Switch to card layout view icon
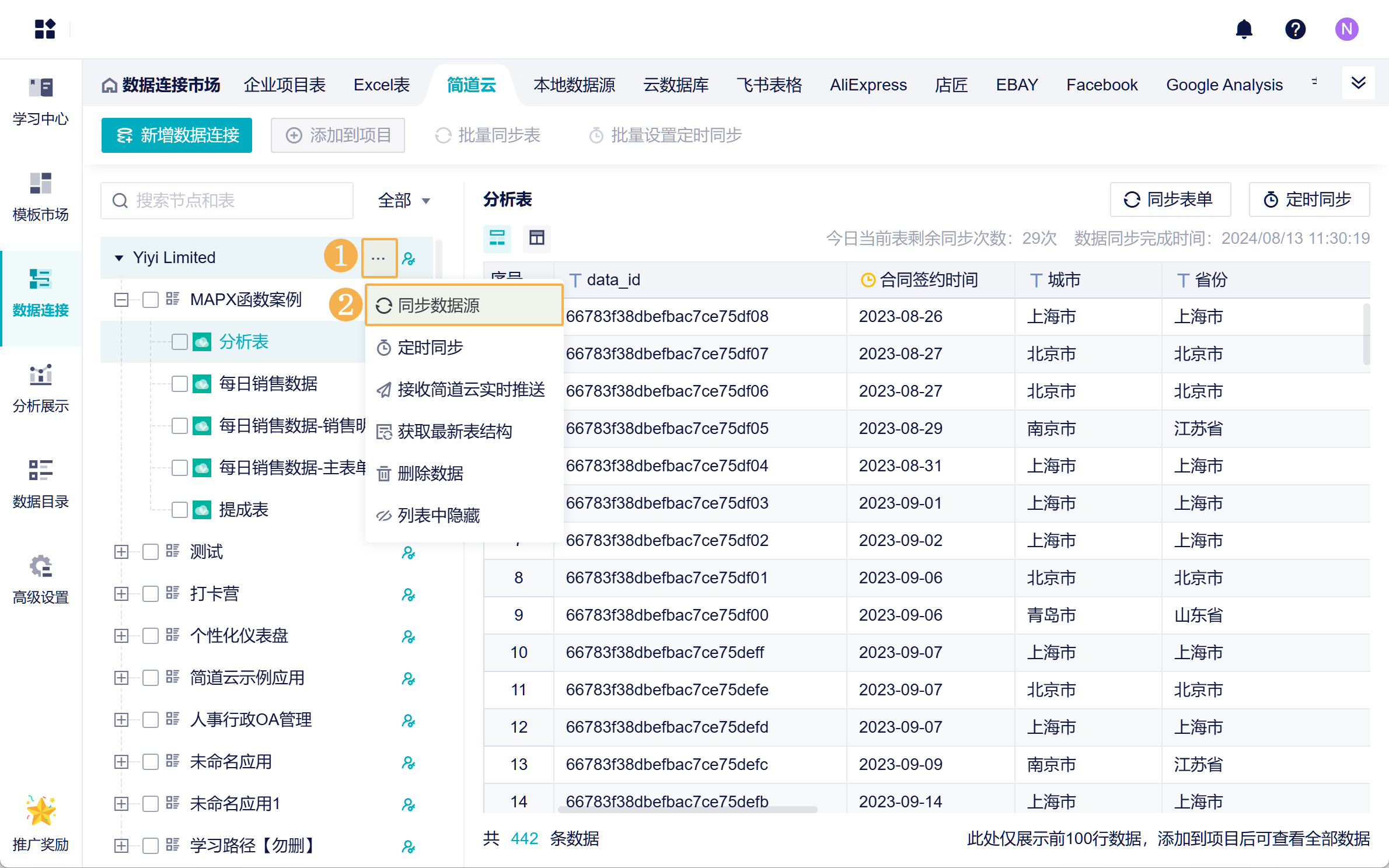This screenshot has width=1389, height=868. tap(497, 238)
